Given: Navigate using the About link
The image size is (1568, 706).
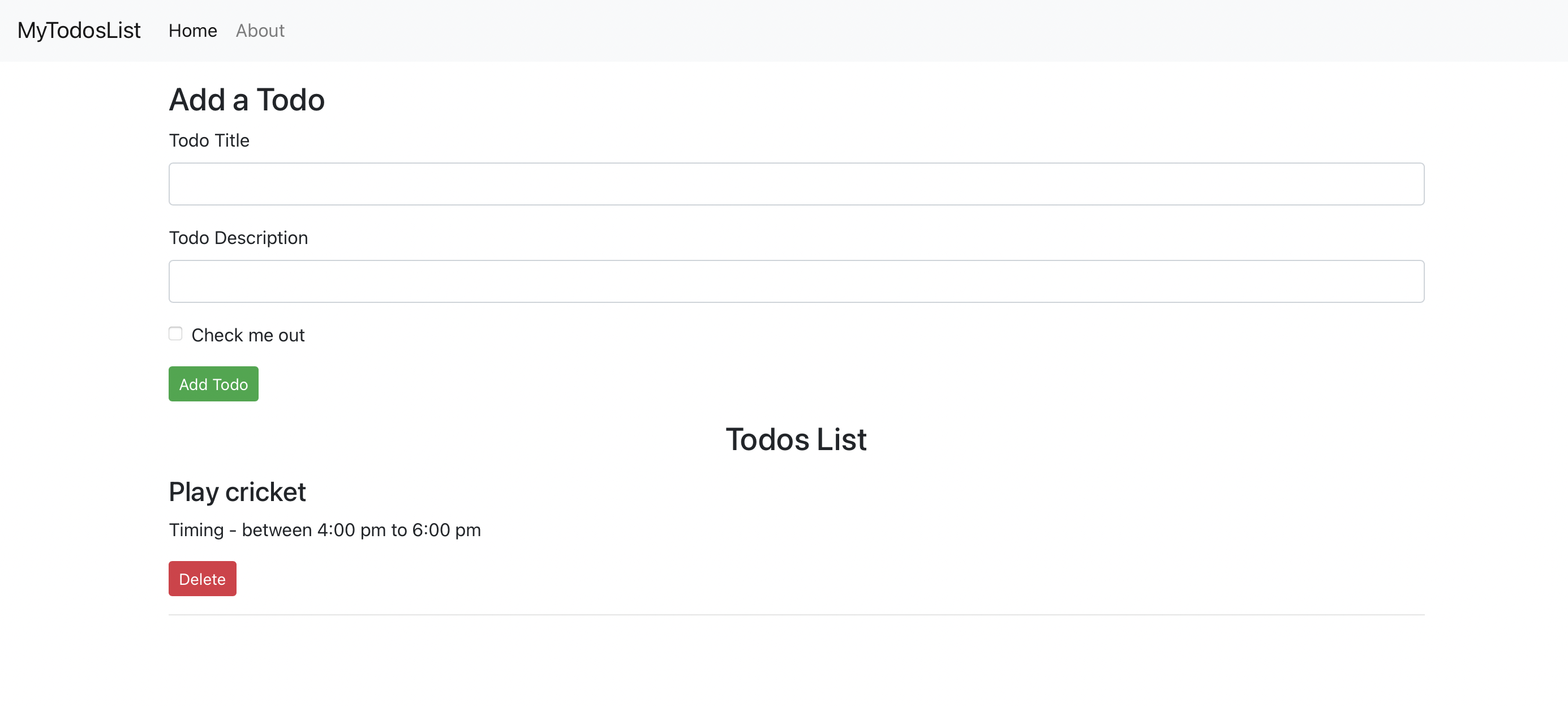Looking at the screenshot, I should coord(260,31).
